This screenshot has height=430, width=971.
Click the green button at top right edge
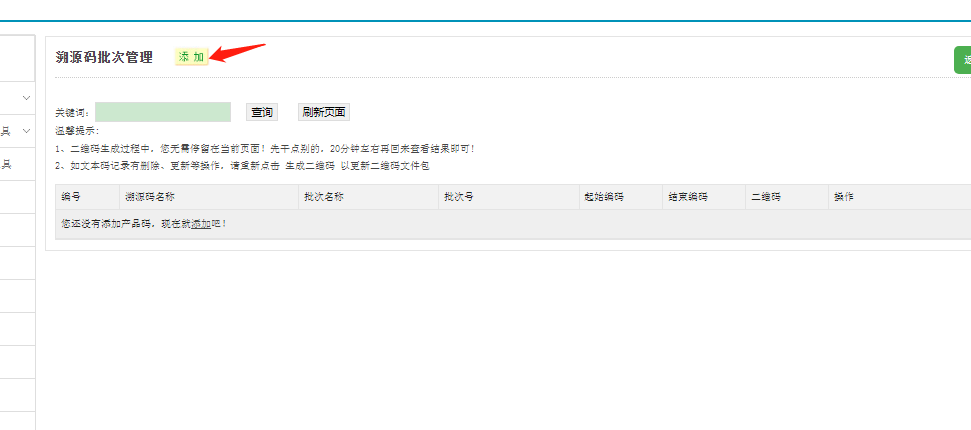point(963,60)
